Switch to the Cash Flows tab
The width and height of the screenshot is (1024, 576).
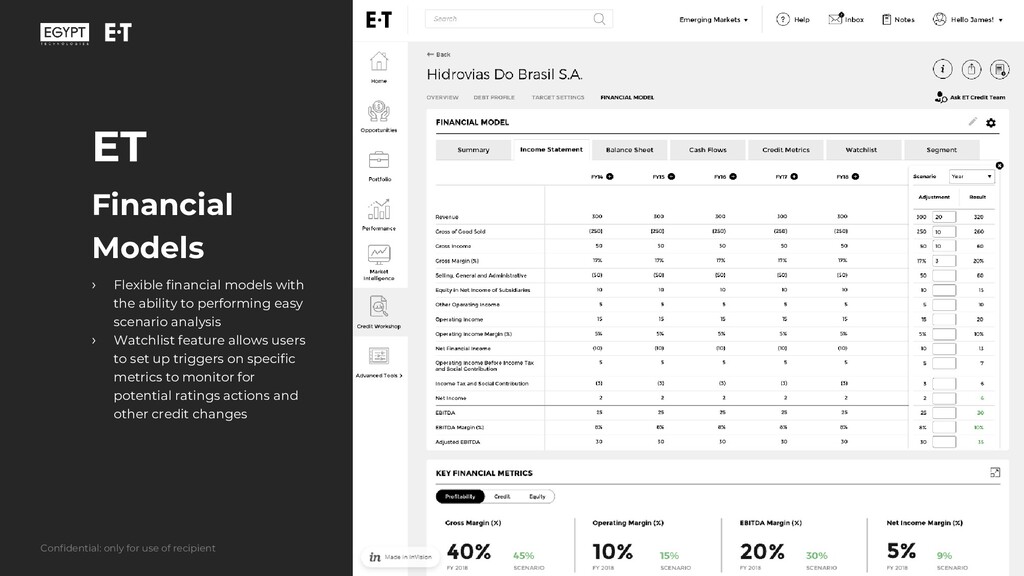point(707,150)
